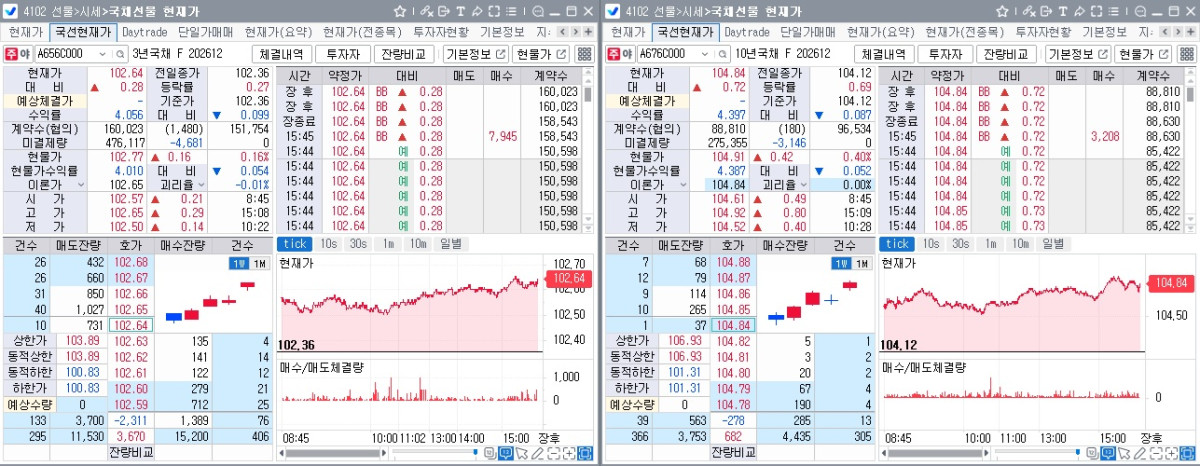Zoom in left chart with plus icon
This screenshot has width=1200, height=466.
[x=569, y=454]
